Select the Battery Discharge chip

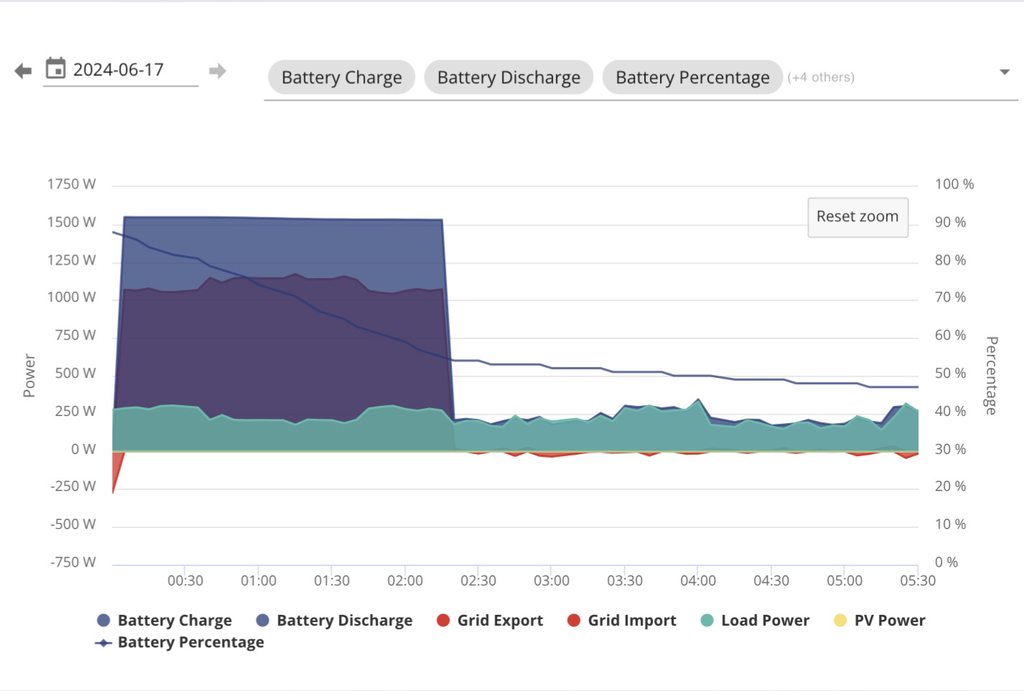click(x=508, y=77)
